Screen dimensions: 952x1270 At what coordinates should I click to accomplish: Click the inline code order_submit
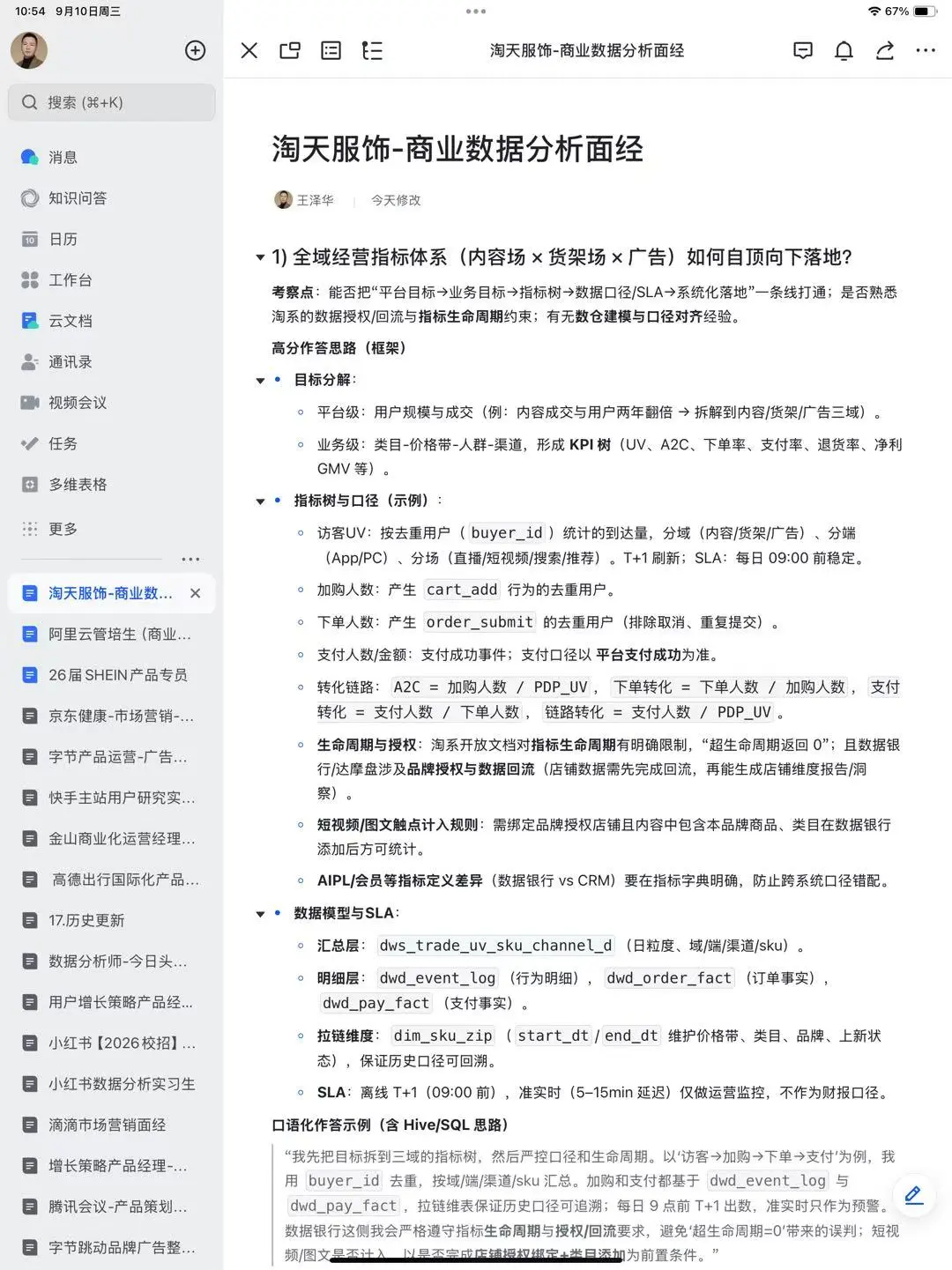[480, 622]
